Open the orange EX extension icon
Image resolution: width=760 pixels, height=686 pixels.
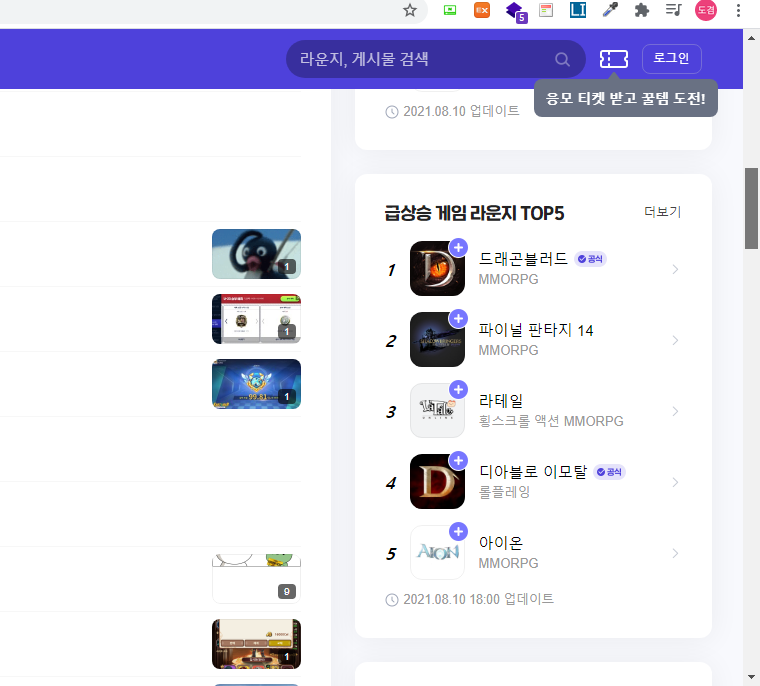click(482, 10)
